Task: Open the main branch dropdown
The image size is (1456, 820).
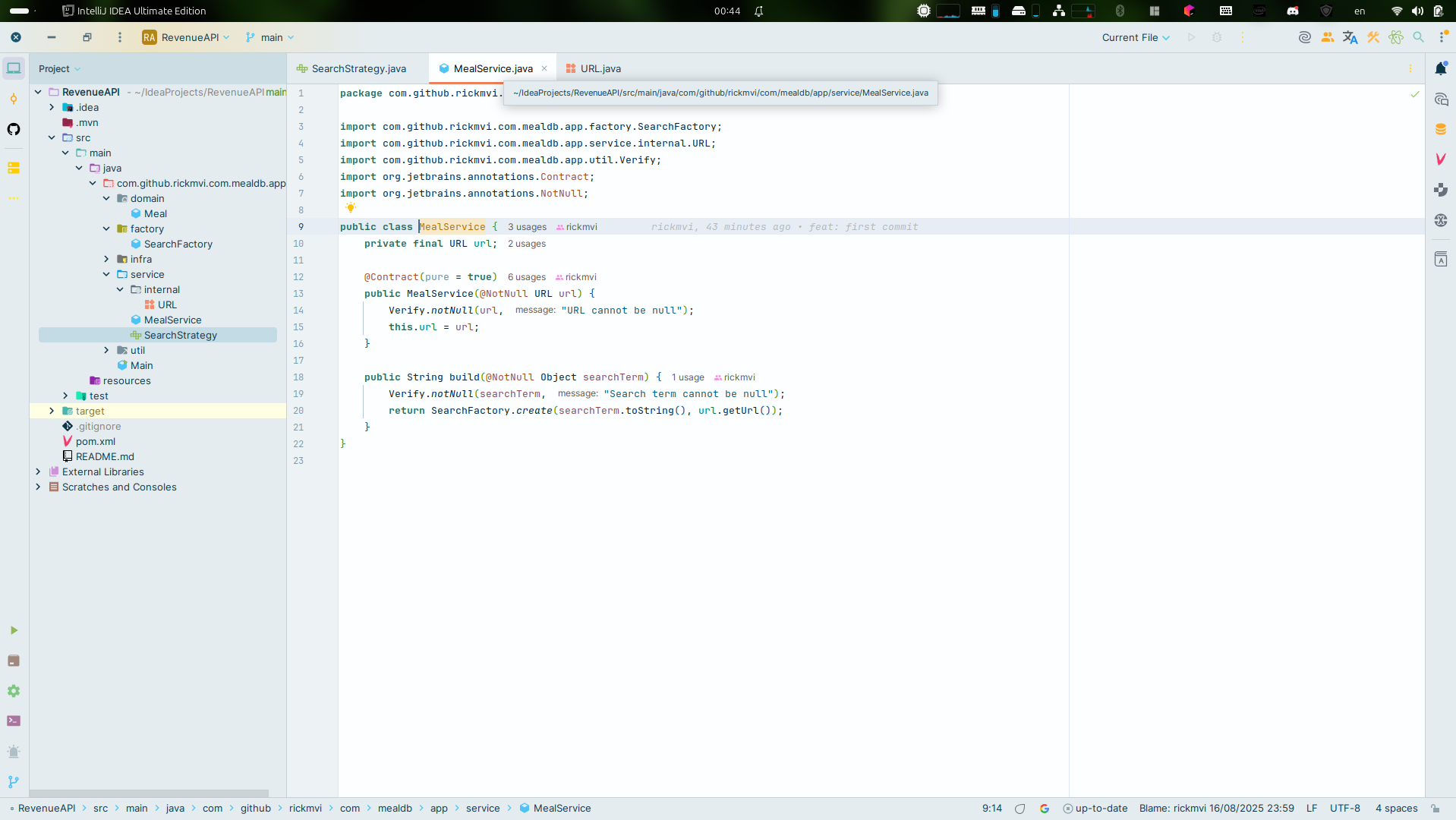Action: tap(270, 37)
